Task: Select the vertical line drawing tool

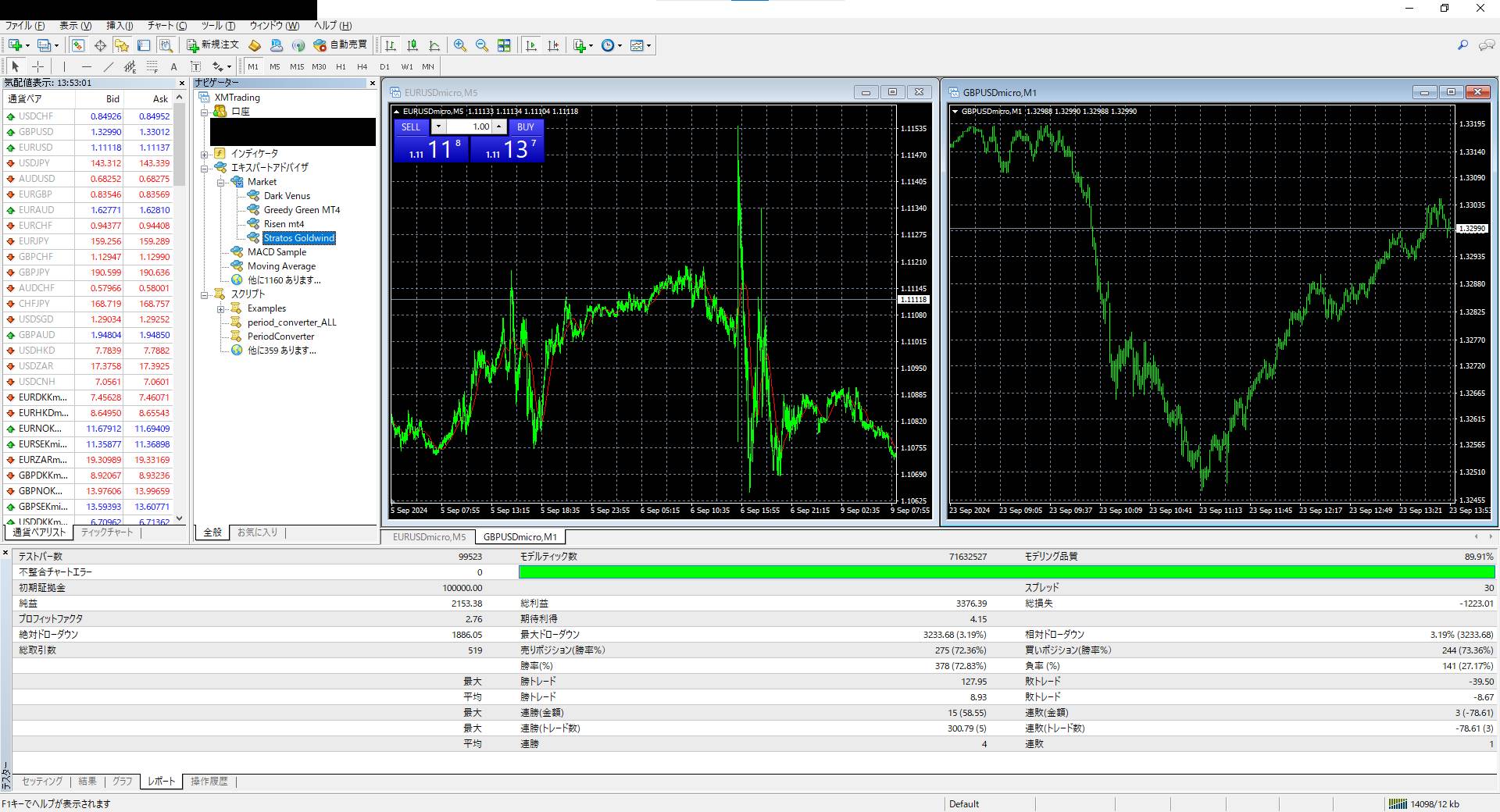Action: [x=64, y=66]
